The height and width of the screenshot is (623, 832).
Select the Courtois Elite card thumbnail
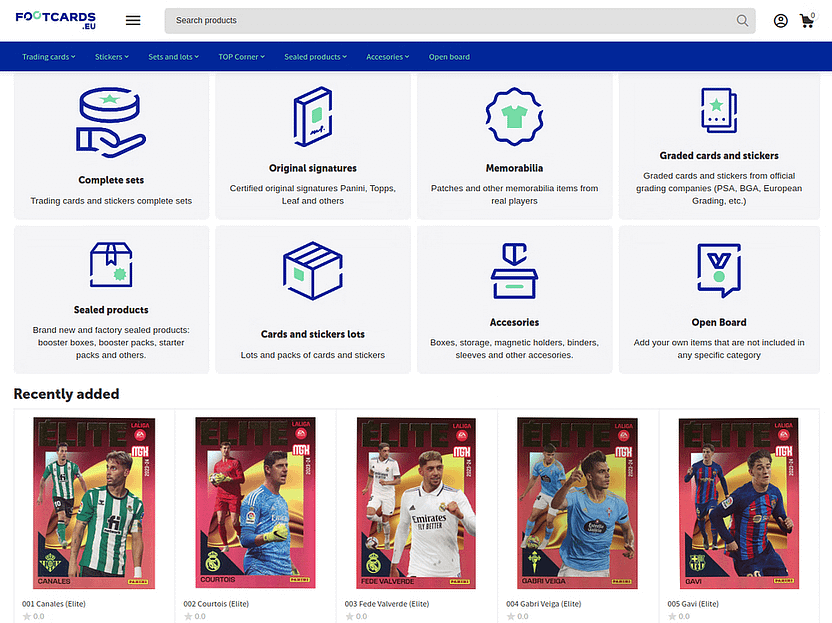point(255,502)
